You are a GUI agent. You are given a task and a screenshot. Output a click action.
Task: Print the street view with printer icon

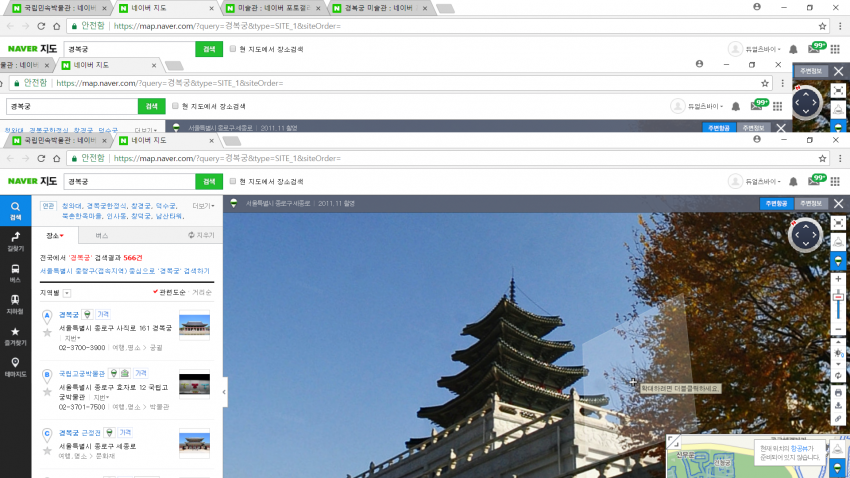[838, 392]
